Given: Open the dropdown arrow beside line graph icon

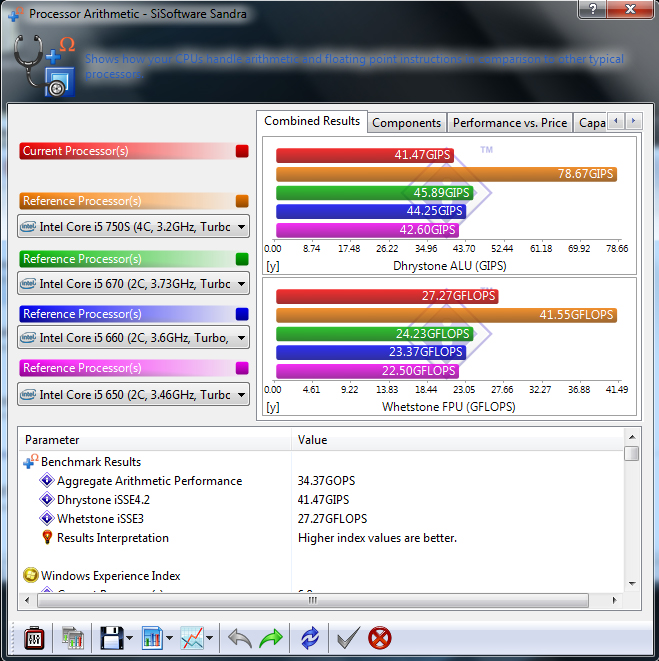Looking at the screenshot, I should click(210, 638).
